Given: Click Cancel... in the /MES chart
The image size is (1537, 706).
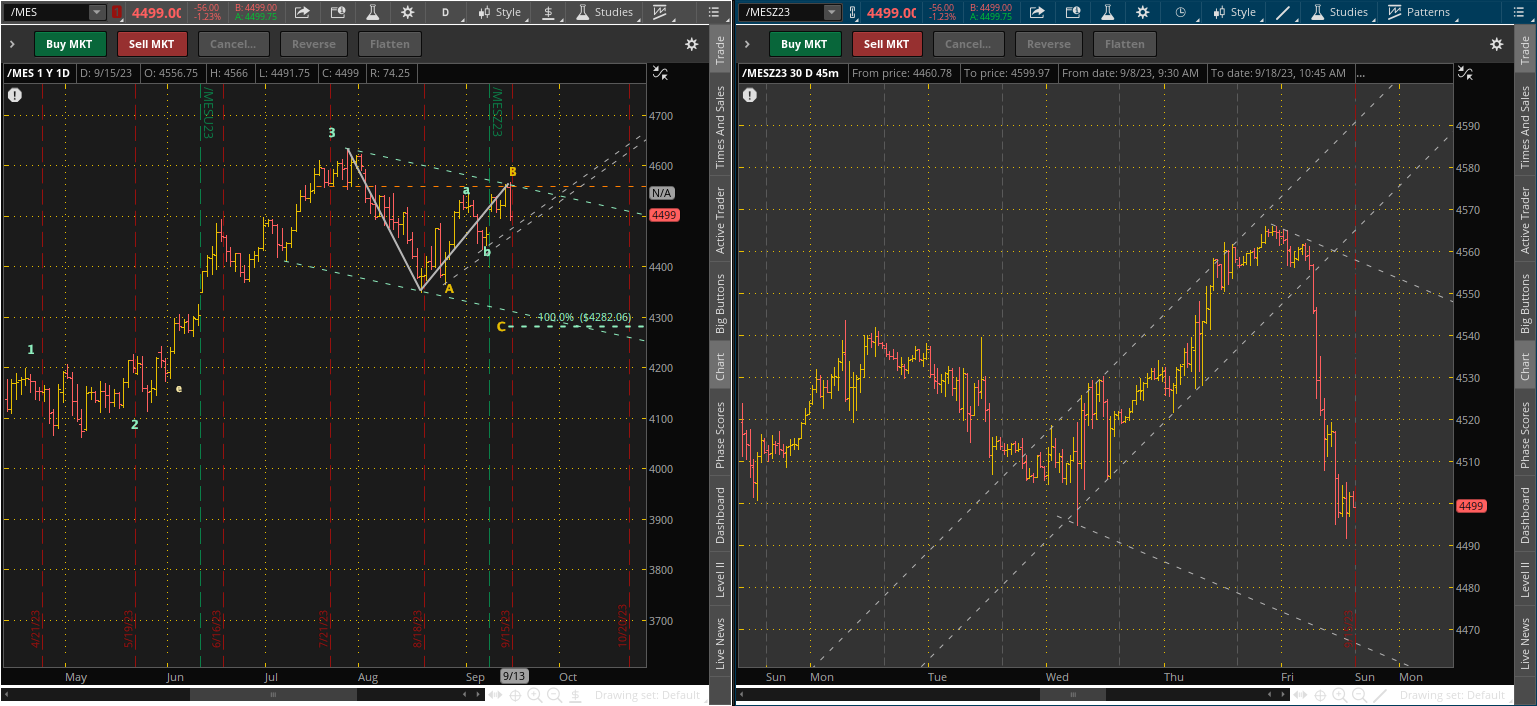Looking at the screenshot, I should coord(234,44).
